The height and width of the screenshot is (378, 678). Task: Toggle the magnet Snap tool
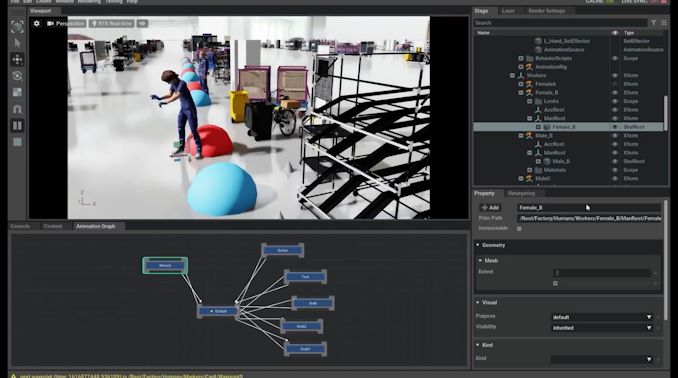(17, 109)
